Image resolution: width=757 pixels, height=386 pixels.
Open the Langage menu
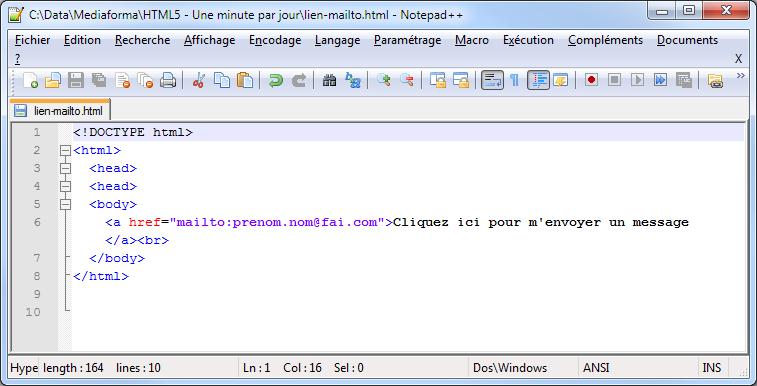click(337, 40)
